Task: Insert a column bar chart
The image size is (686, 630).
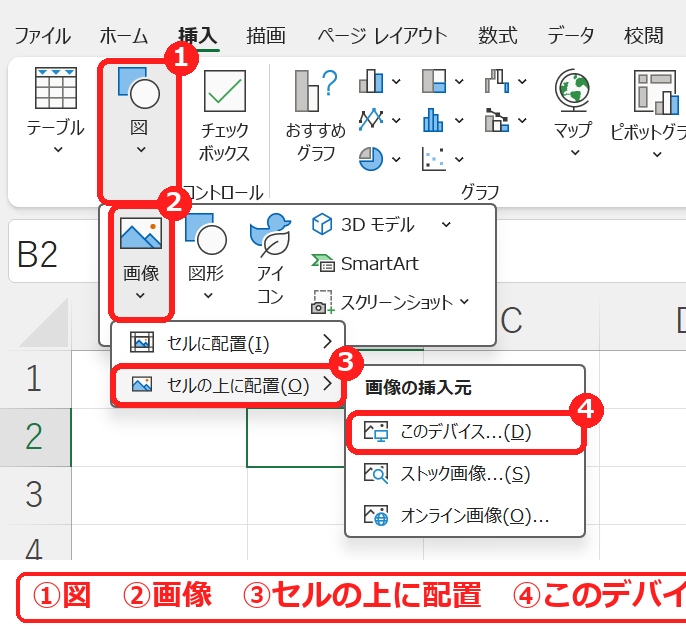Action: tap(371, 81)
